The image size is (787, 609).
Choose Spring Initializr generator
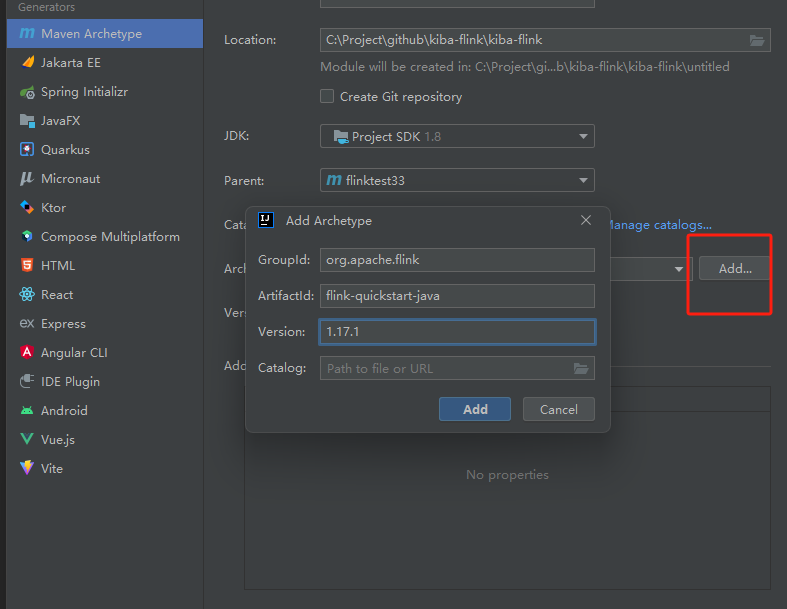(x=105, y=91)
